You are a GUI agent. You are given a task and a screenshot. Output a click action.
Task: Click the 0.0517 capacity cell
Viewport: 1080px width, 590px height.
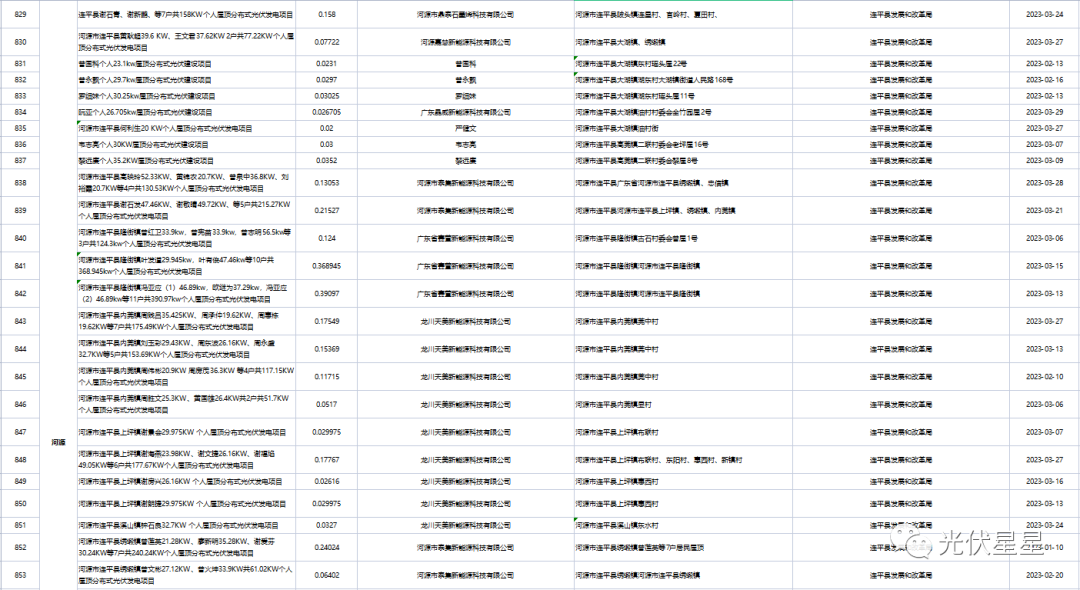327,404
